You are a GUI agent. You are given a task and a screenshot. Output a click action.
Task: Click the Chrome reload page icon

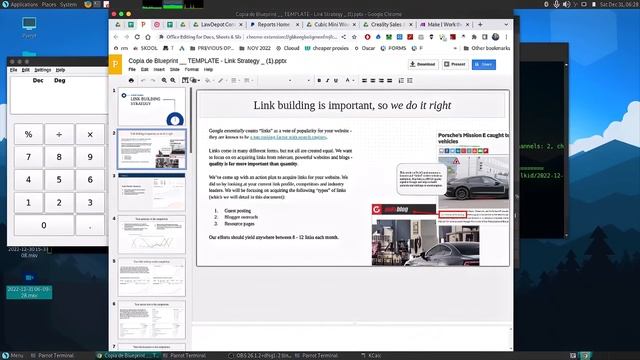pyautogui.click(x=137, y=37)
